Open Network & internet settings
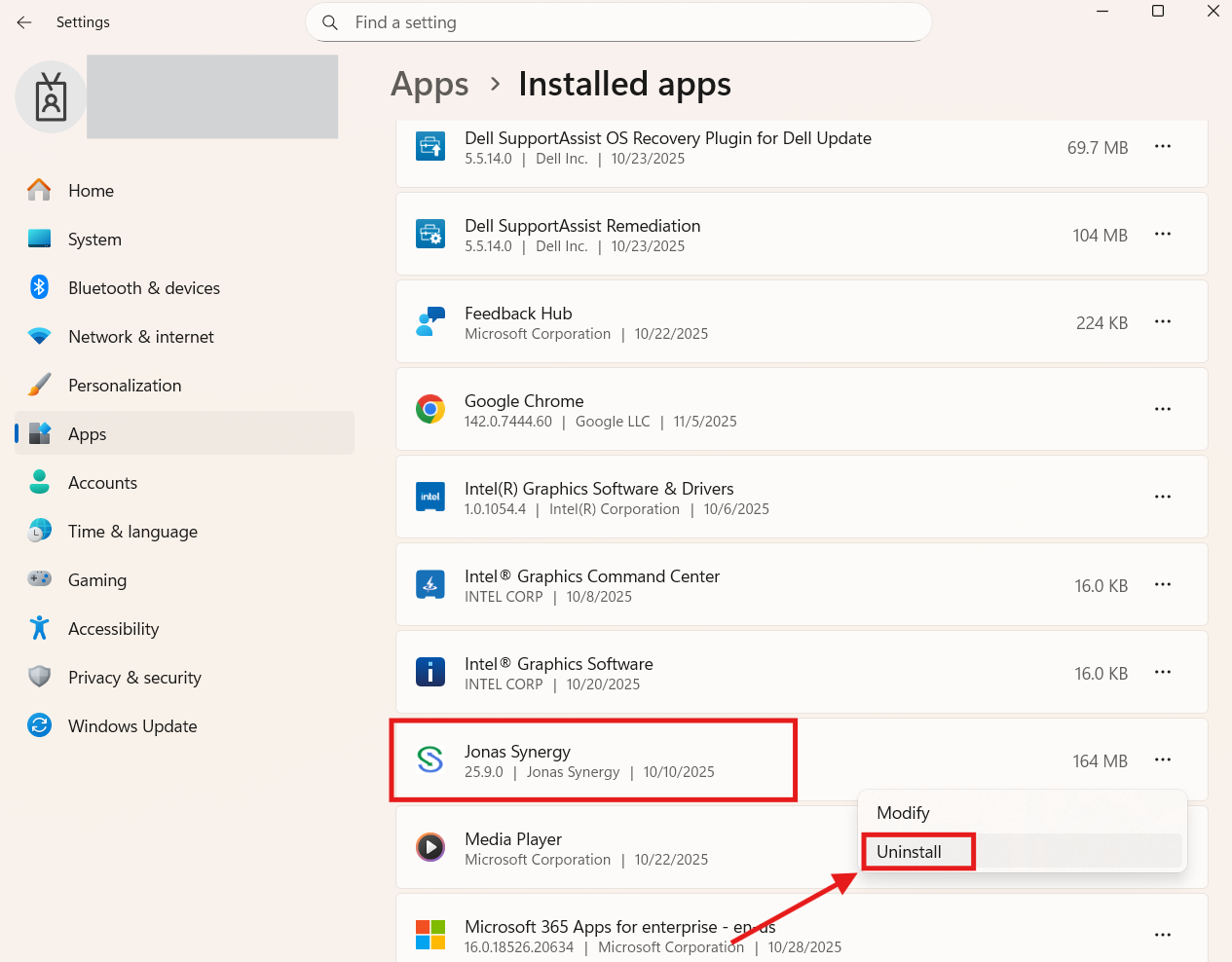This screenshot has width=1232, height=962. 184,337
